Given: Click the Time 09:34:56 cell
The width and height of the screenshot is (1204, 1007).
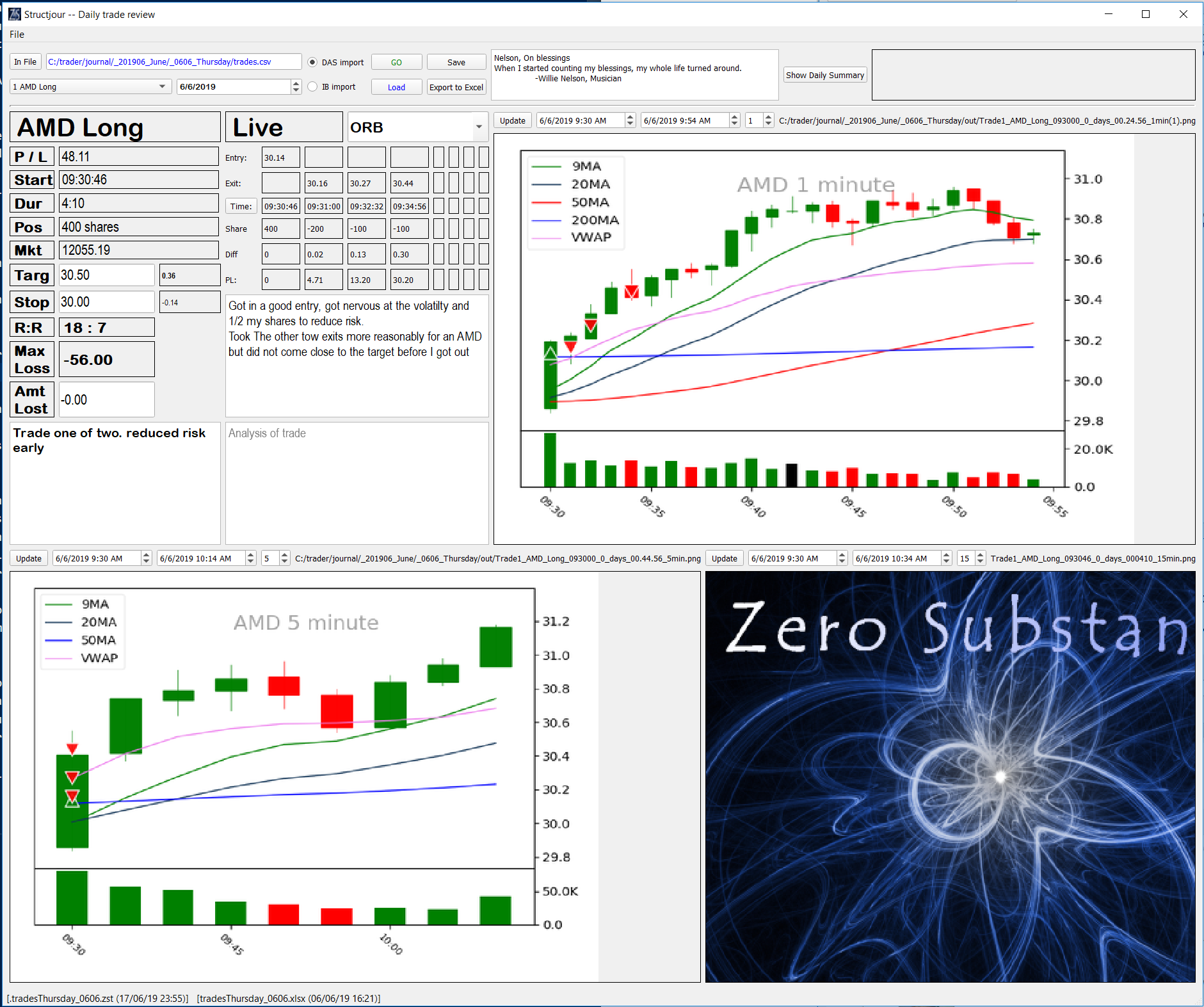Looking at the screenshot, I should [x=409, y=206].
